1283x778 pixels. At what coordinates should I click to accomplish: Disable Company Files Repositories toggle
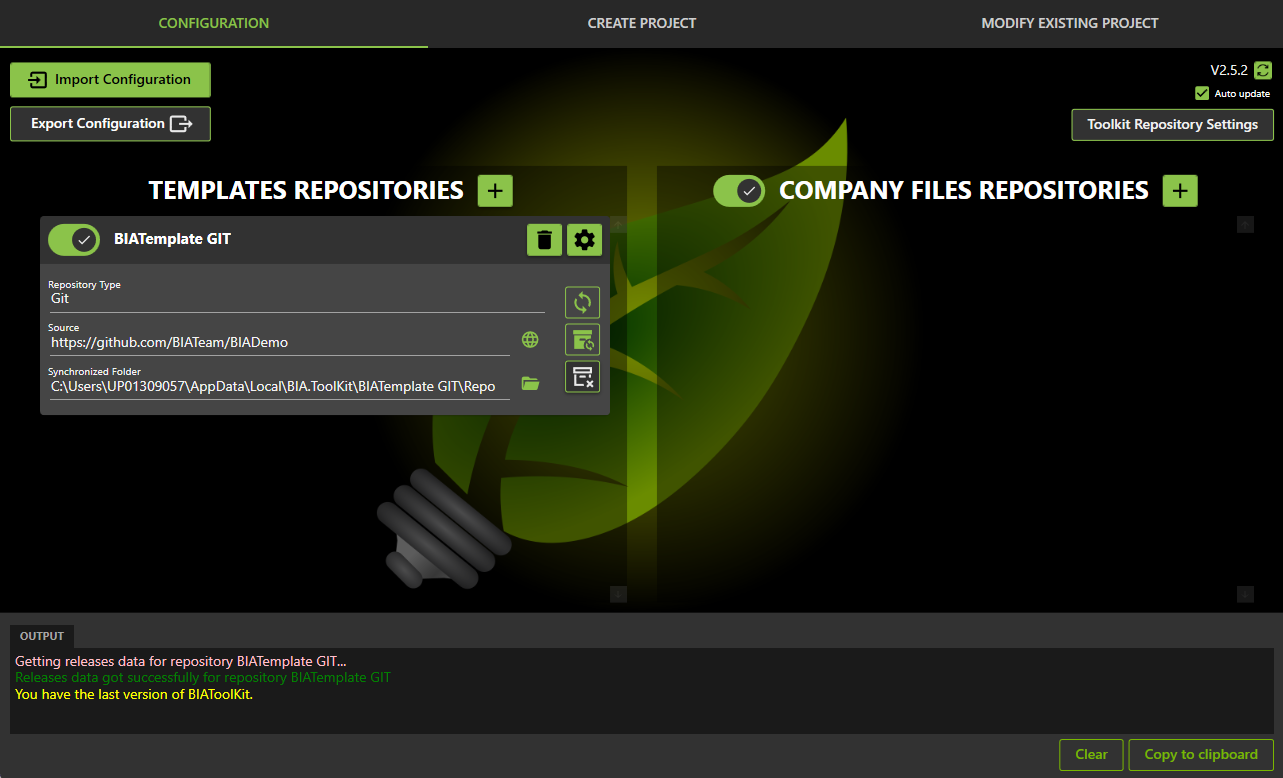pos(739,190)
